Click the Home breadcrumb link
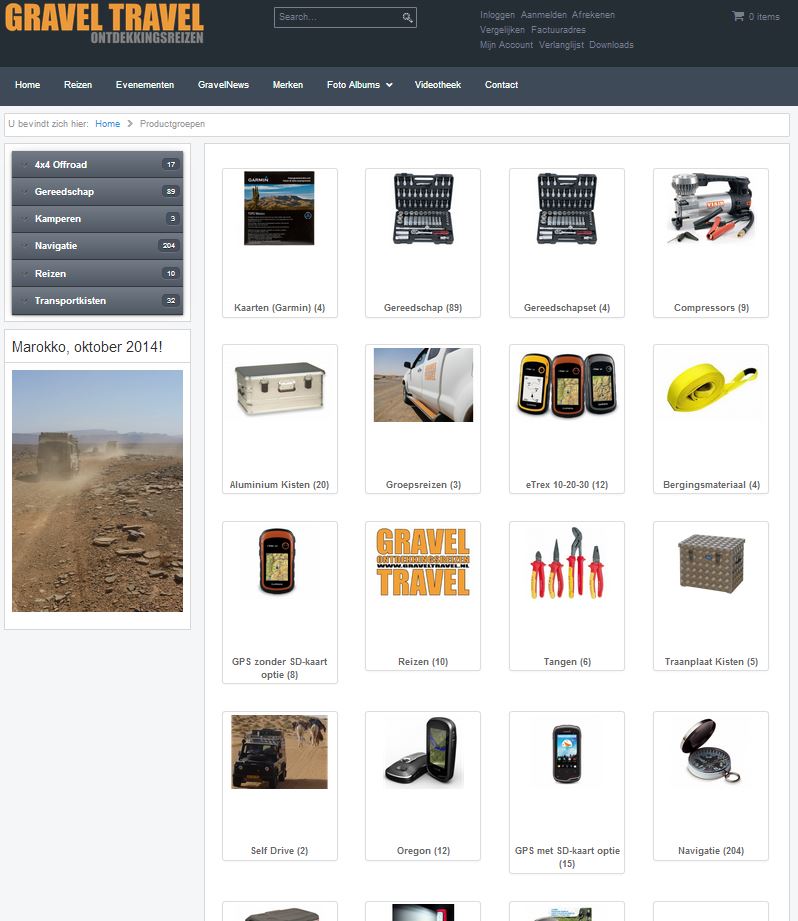This screenshot has height=921, width=798. click(x=107, y=124)
